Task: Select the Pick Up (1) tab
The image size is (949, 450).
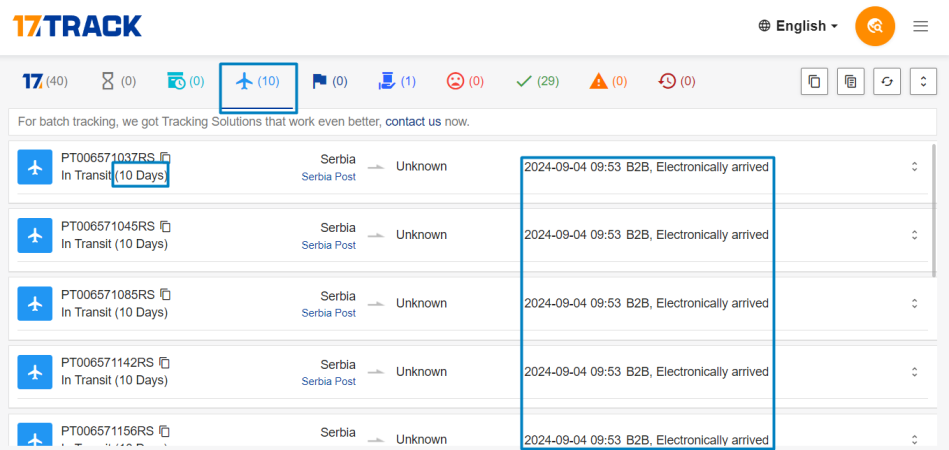Action: coord(397,82)
